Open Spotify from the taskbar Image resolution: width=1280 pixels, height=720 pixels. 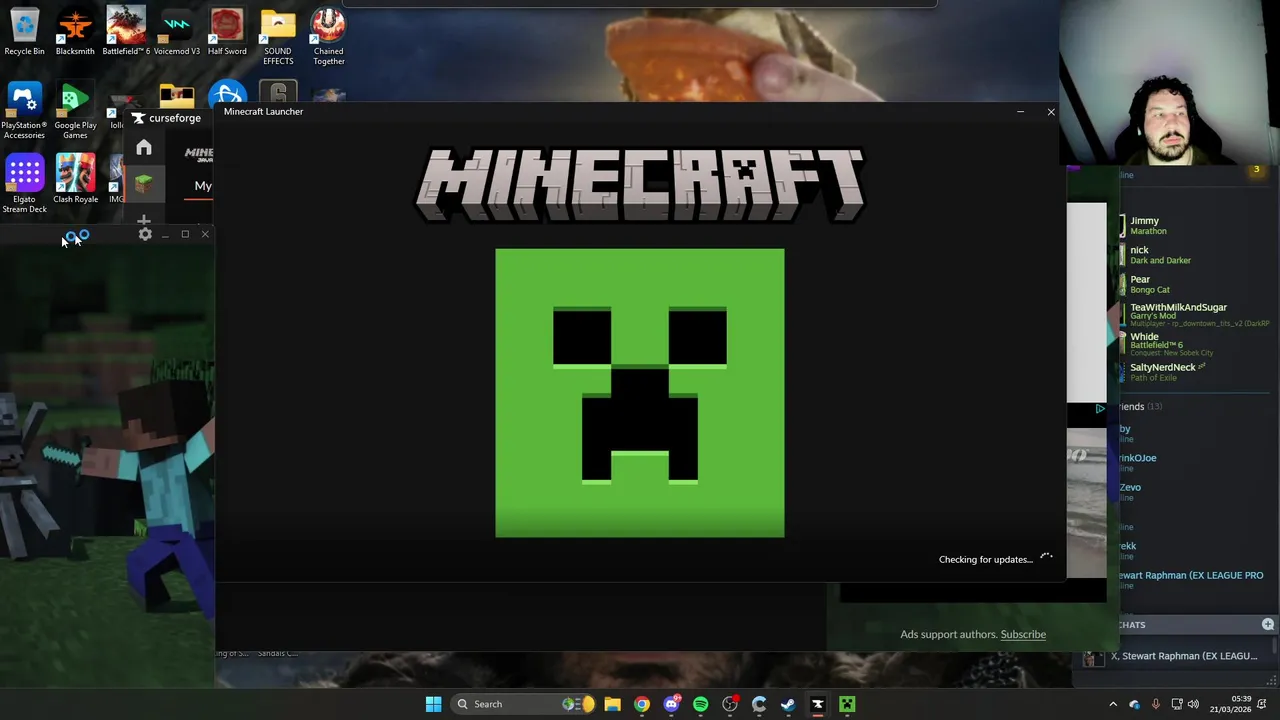click(x=700, y=704)
